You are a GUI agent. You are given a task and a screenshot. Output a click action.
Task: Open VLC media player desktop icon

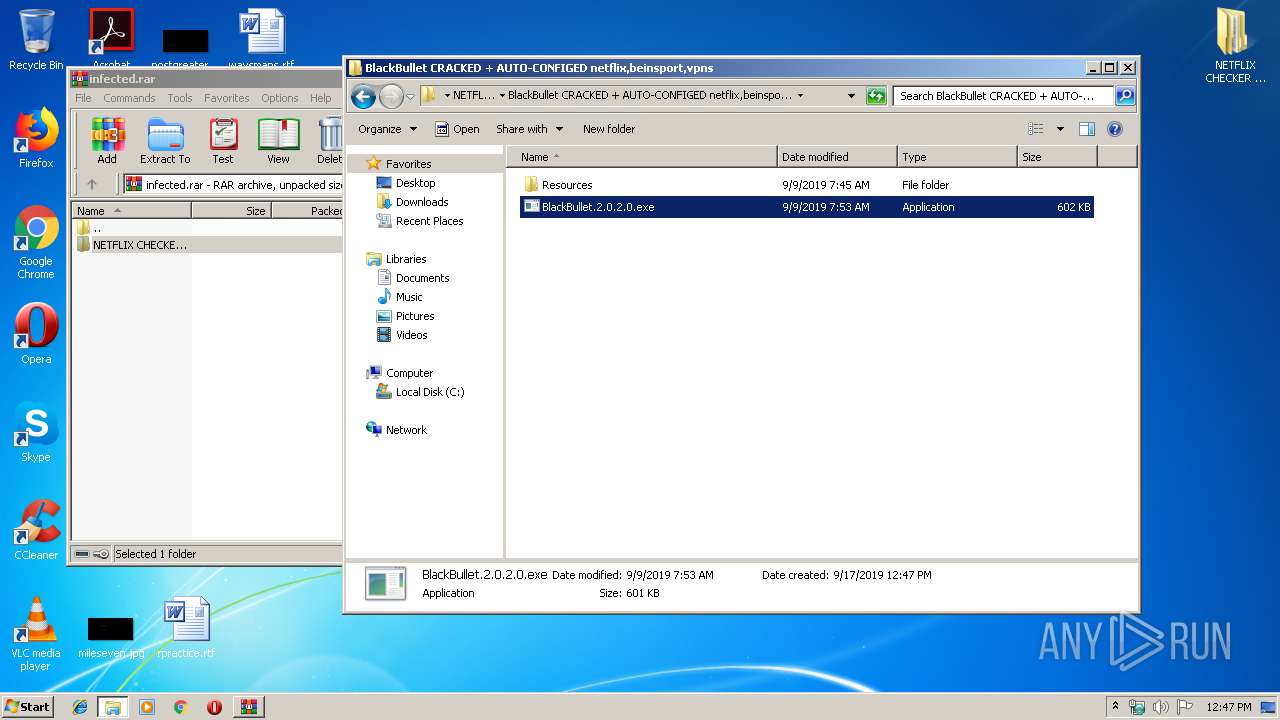(x=36, y=634)
